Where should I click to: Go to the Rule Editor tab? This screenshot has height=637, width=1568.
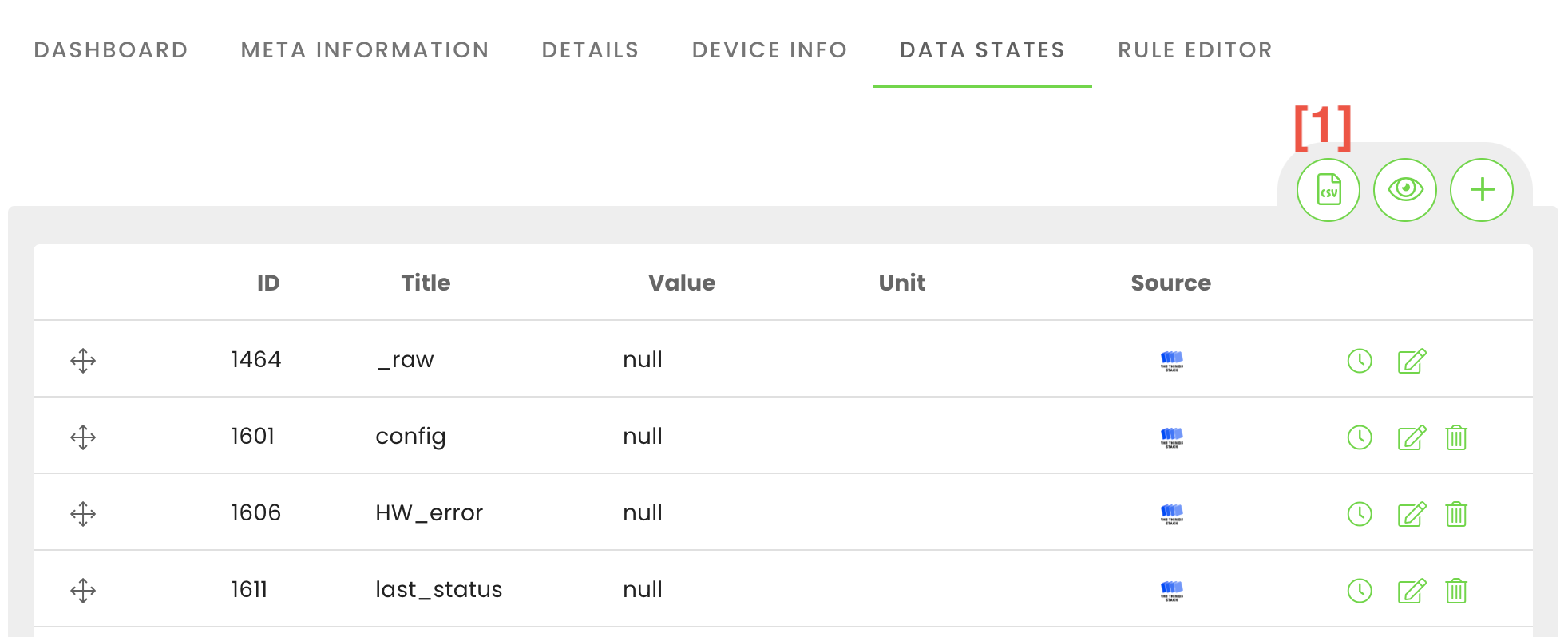1194,50
